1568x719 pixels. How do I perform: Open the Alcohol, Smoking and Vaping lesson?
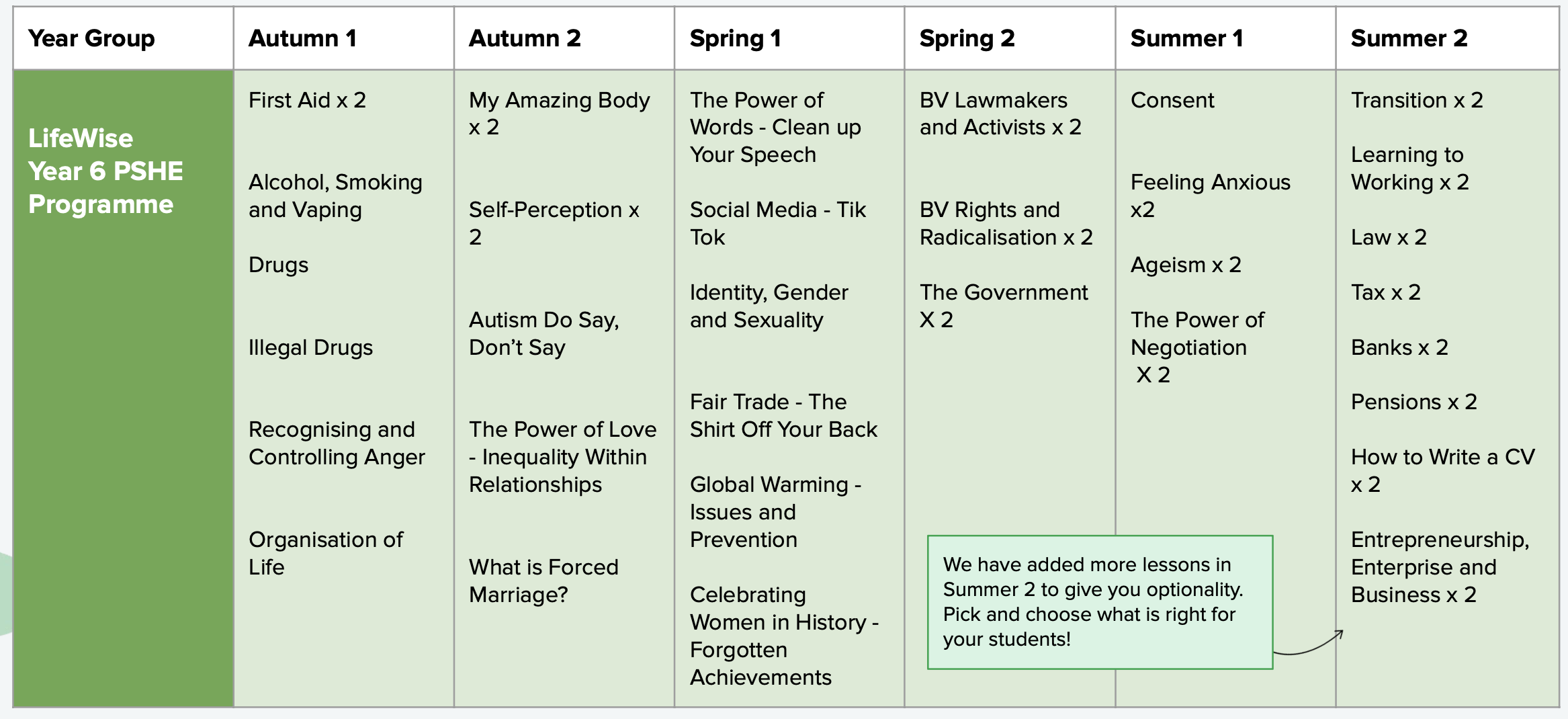[x=335, y=196]
